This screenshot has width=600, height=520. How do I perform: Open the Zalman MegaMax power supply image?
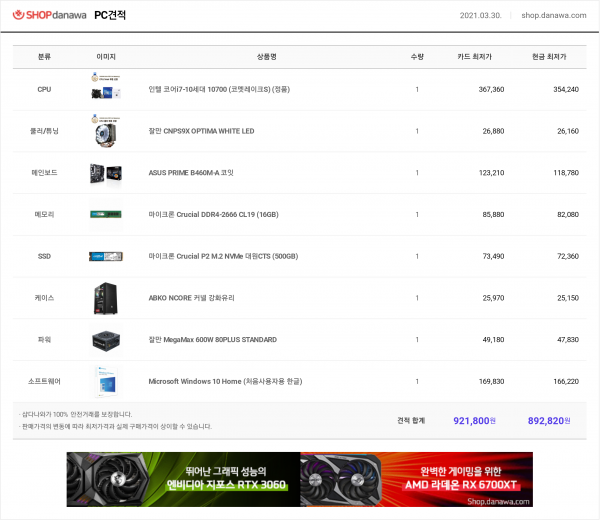point(106,340)
